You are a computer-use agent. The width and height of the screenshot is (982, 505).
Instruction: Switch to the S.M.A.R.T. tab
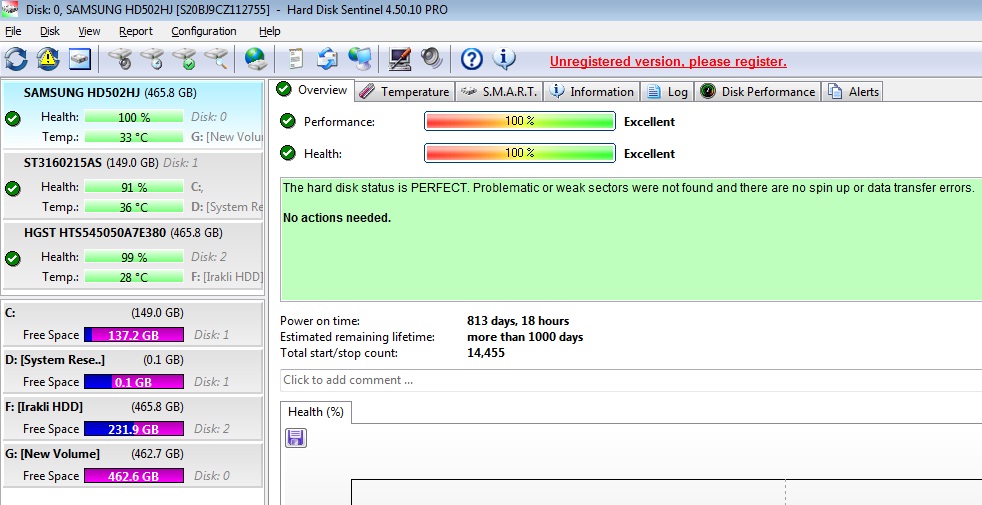tap(499, 91)
